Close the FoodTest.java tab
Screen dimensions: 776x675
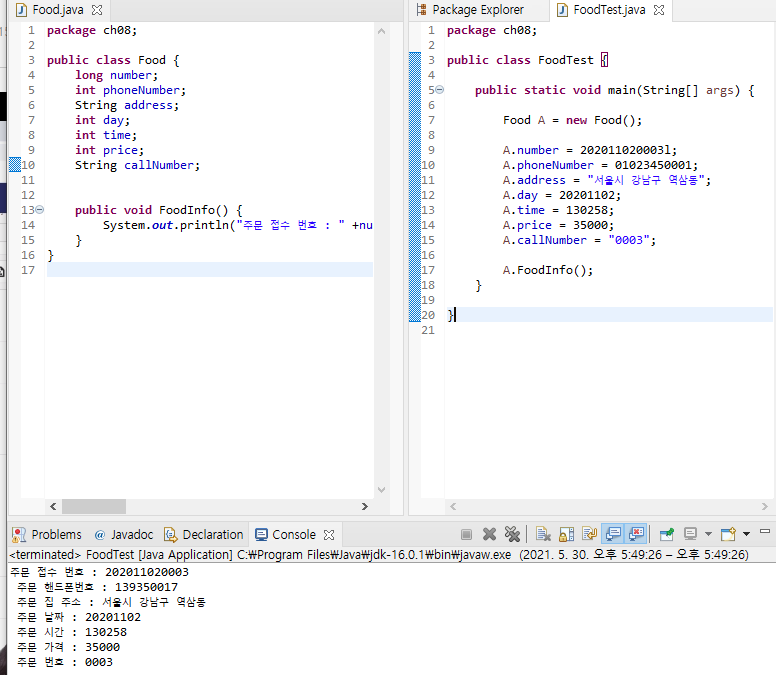point(659,10)
